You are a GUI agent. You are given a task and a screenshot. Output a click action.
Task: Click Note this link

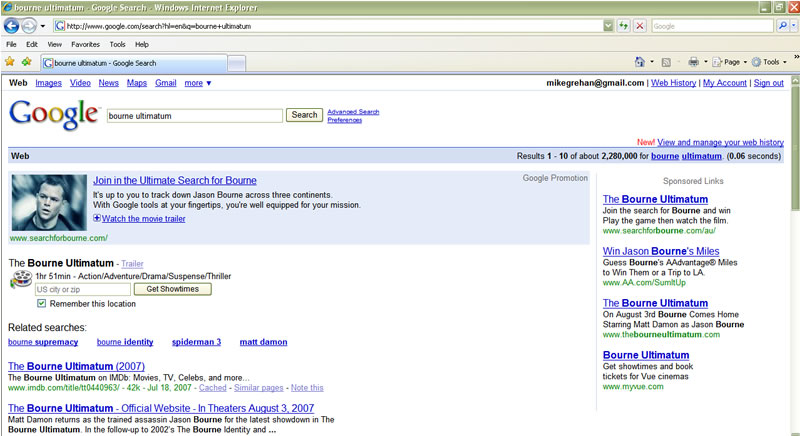(307, 388)
